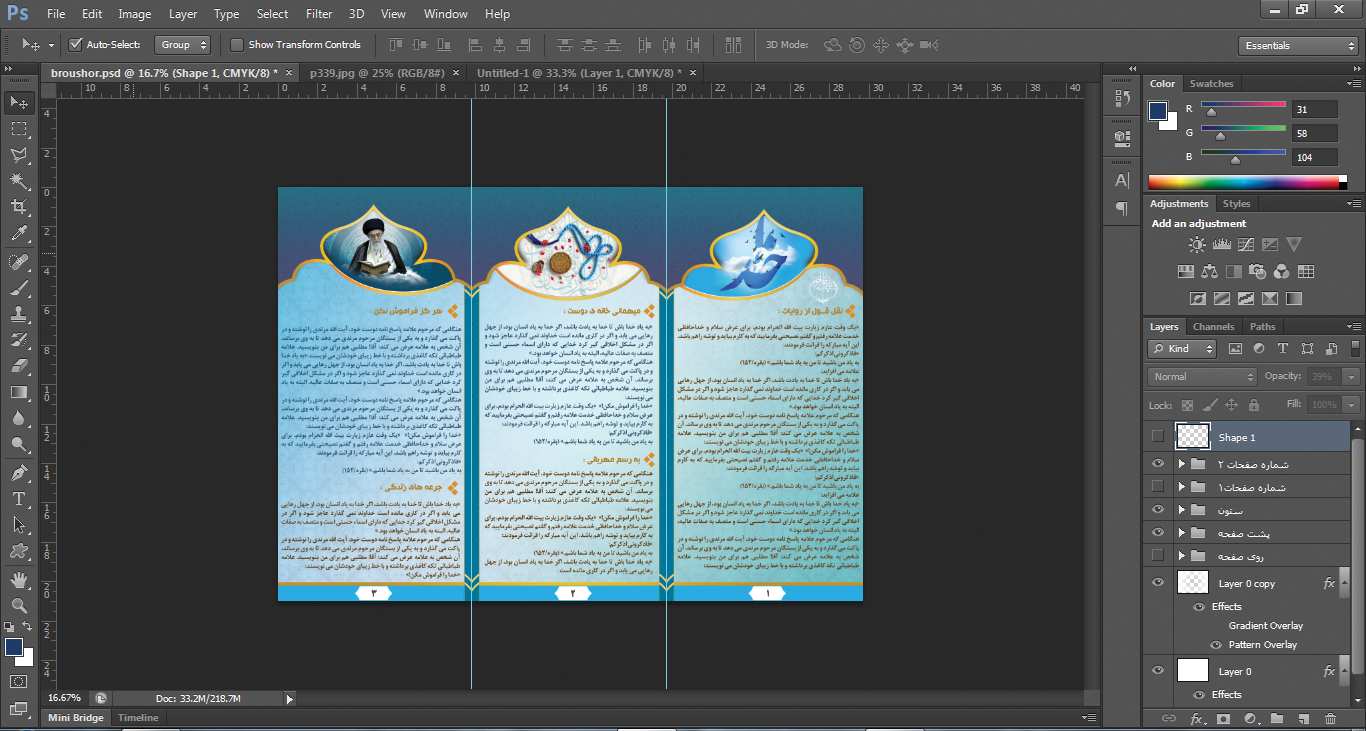Viewport: 1366px width, 731px height.
Task: Show the Shape 1 layer
Action: (1158, 437)
